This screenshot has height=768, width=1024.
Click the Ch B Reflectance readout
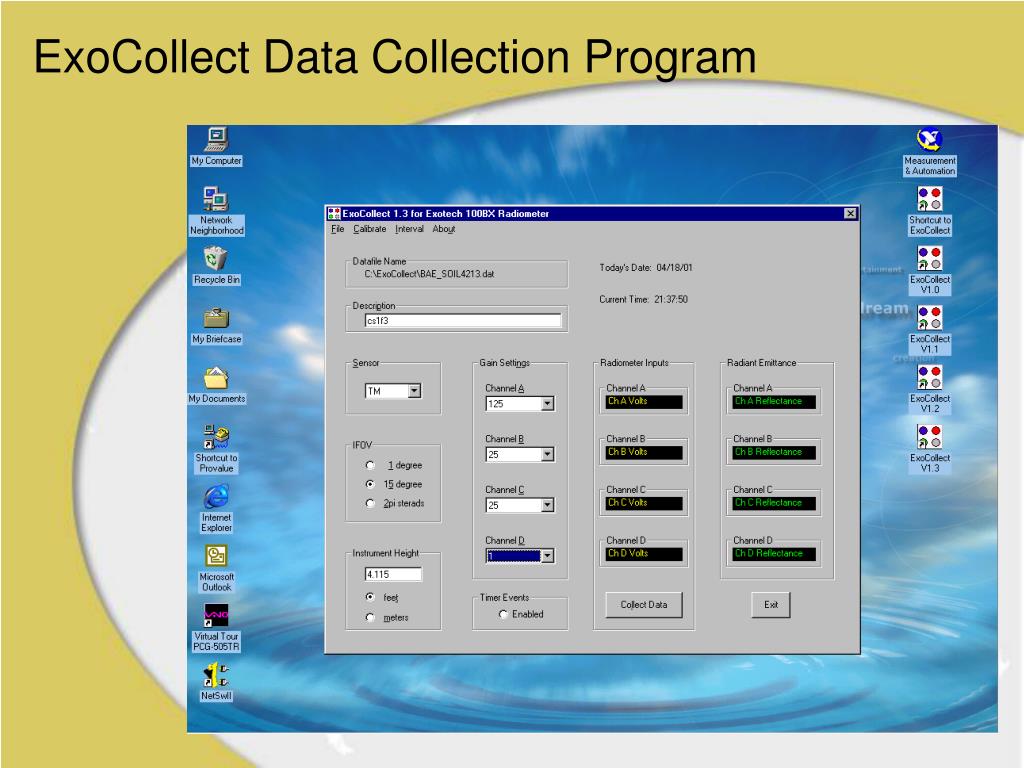click(774, 452)
